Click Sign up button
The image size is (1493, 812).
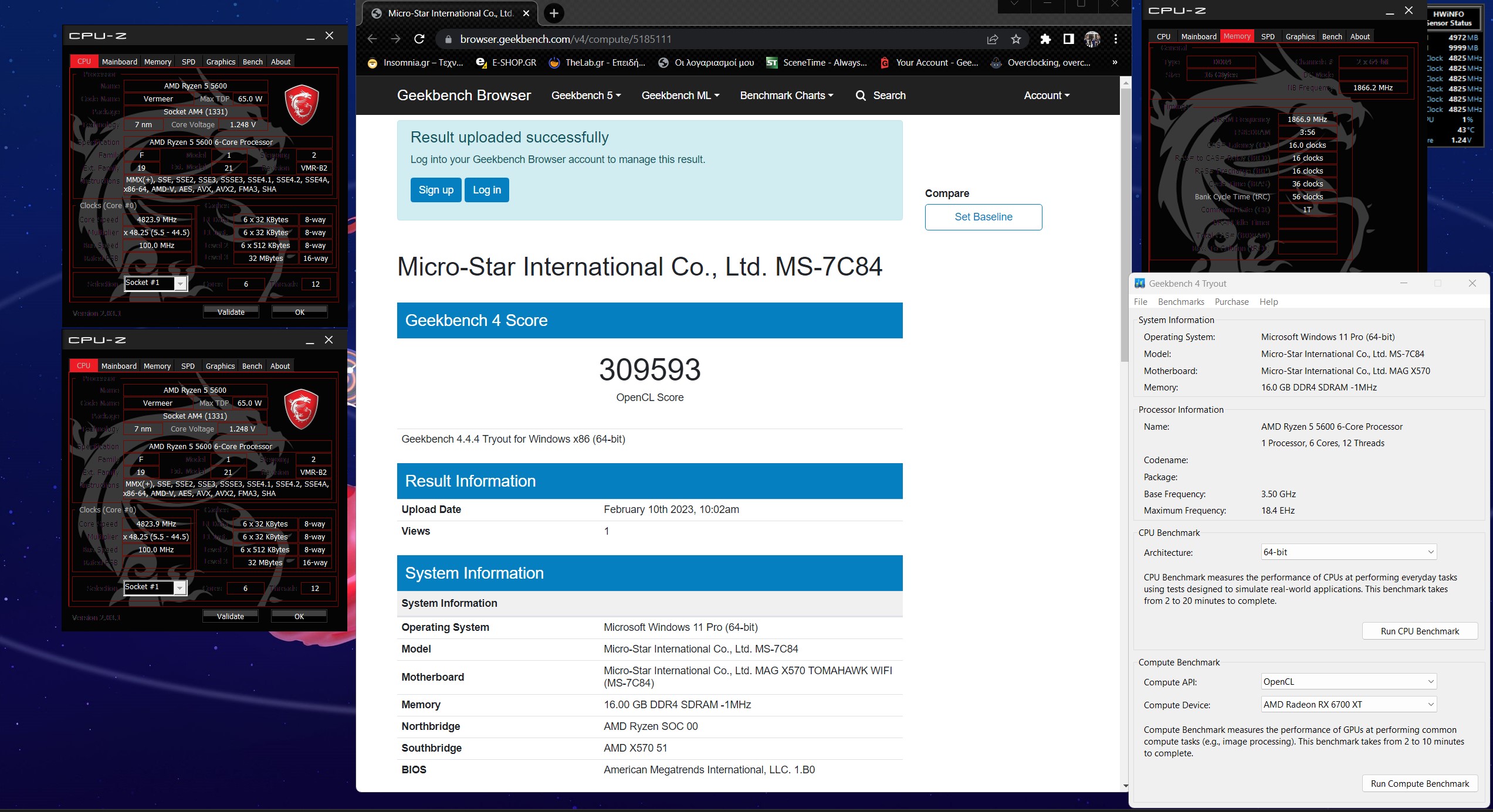pos(436,190)
